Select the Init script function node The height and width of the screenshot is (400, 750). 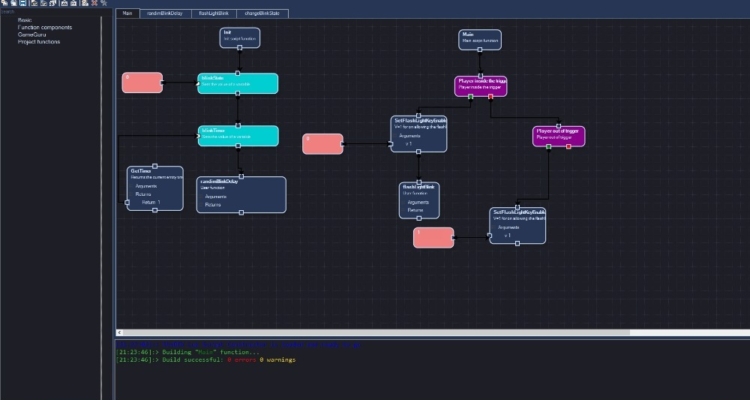point(240,37)
